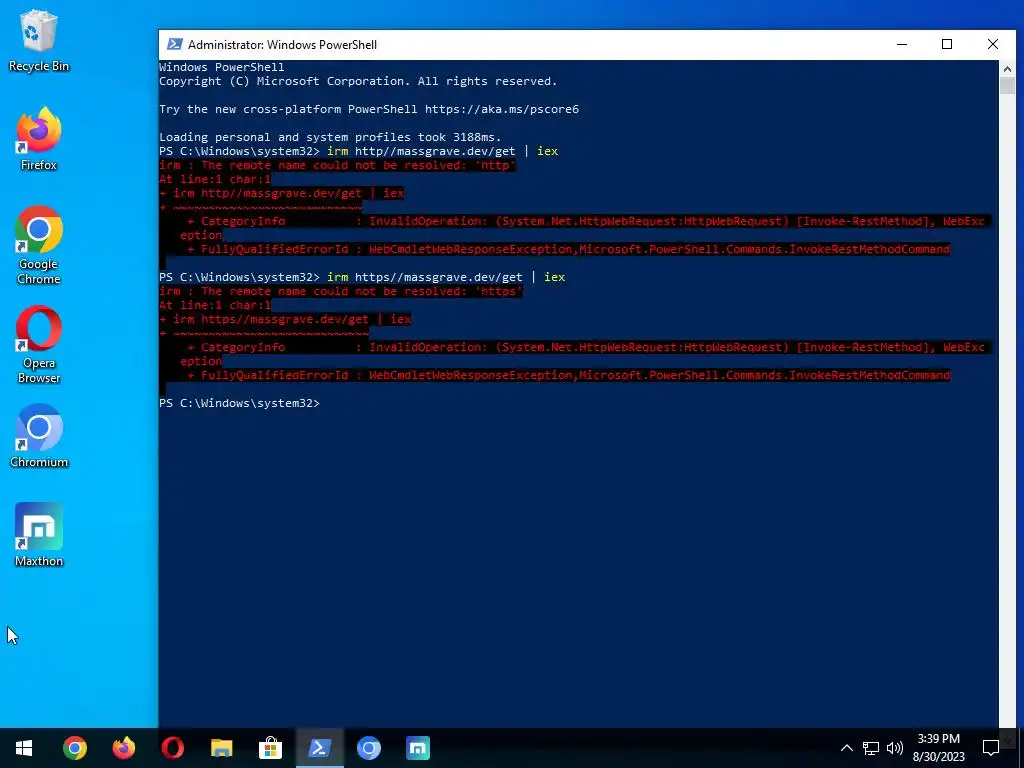The width and height of the screenshot is (1024, 768).
Task: Click the 'Administrator: Windows PowerShell' title text
Action: (x=282, y=44)
